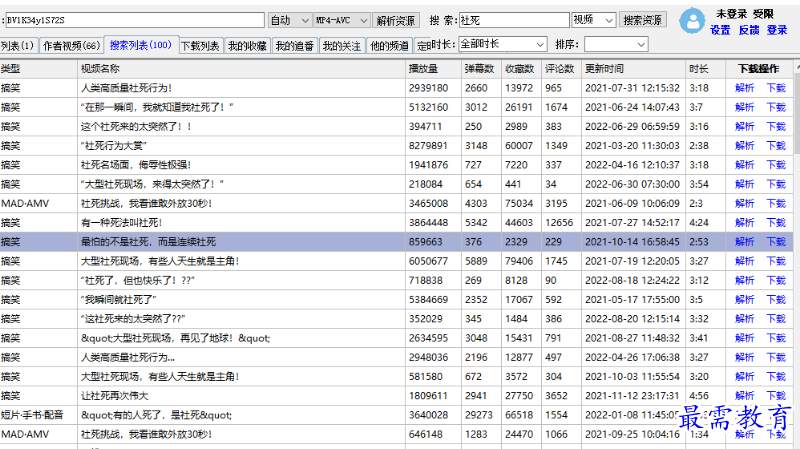Open the 我的收藏 tab
Screen dimensions: 800x449
pos(247,46)
